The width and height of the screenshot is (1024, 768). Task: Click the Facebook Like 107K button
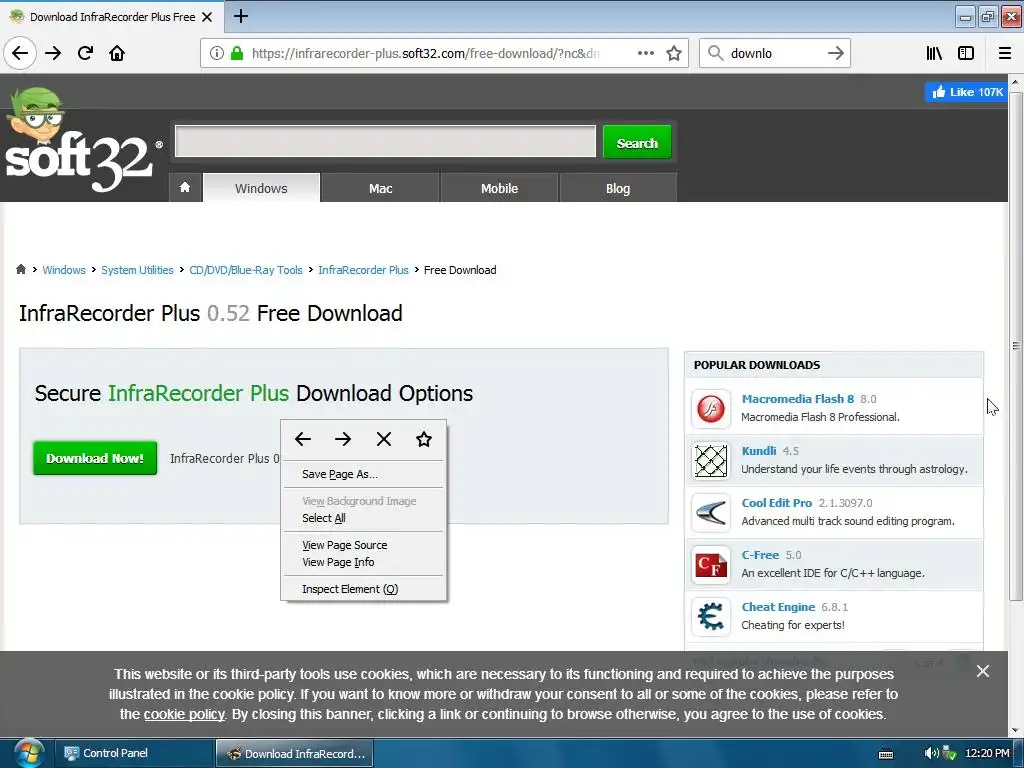(967, 92)
